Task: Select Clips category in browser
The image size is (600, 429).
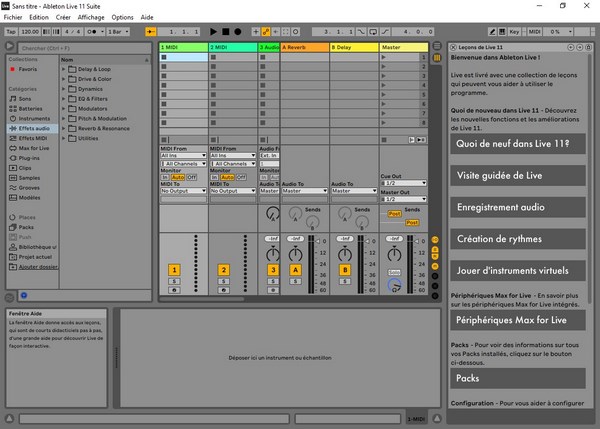Action: [x=24, y=168]
